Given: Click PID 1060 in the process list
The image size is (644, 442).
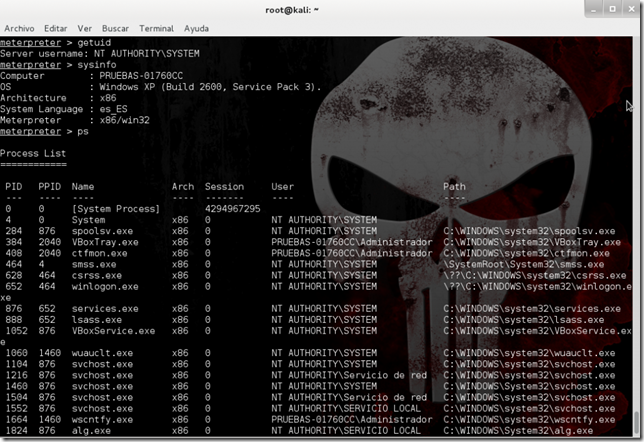Looking at the screenshot, I should (x=16, y=353).
